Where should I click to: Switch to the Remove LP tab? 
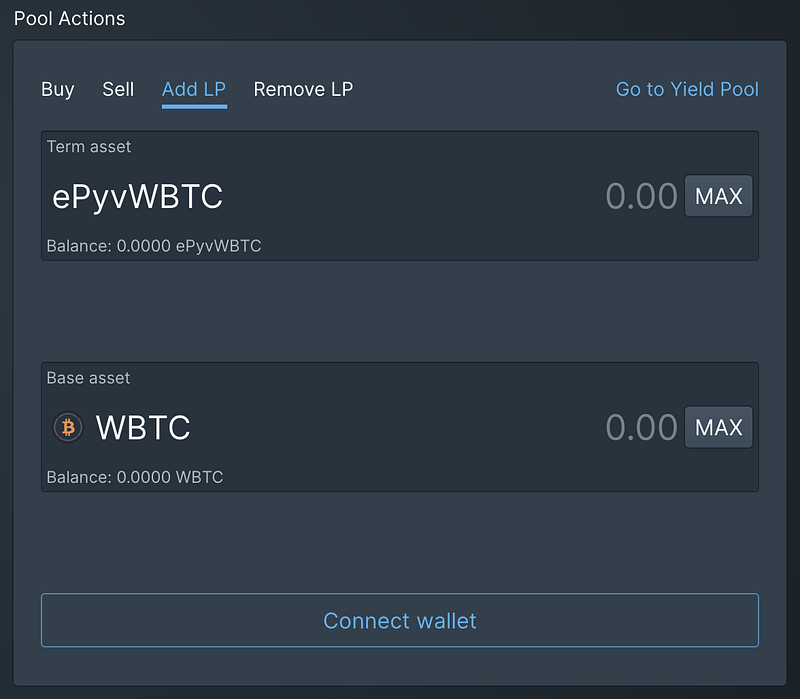[x=303, y=90]
